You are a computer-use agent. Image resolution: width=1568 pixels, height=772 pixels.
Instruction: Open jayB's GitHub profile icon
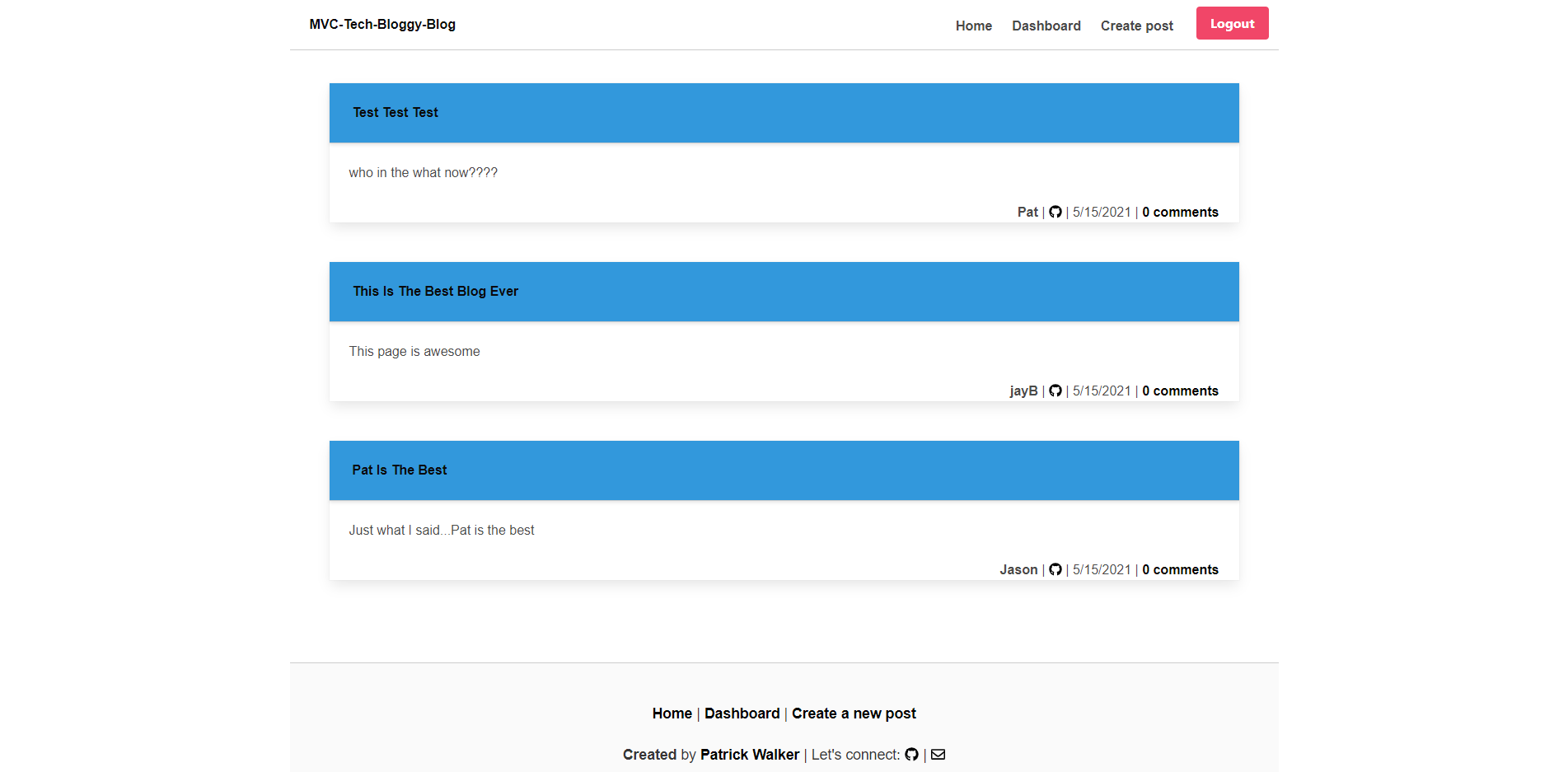1055,391
